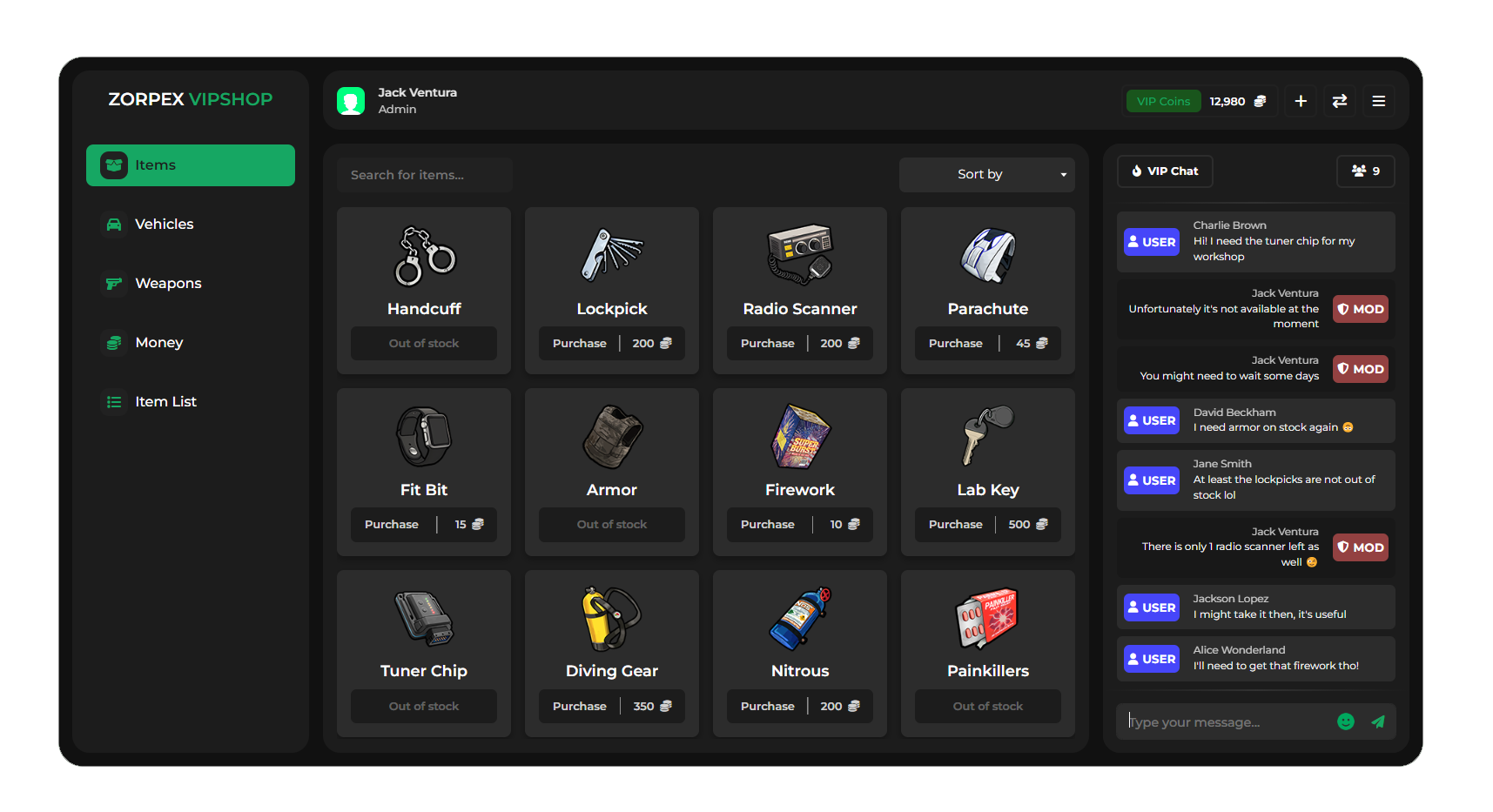1493x812 pixels.
Task: Focus the Search for items field
Action: (x=425, y=175)
